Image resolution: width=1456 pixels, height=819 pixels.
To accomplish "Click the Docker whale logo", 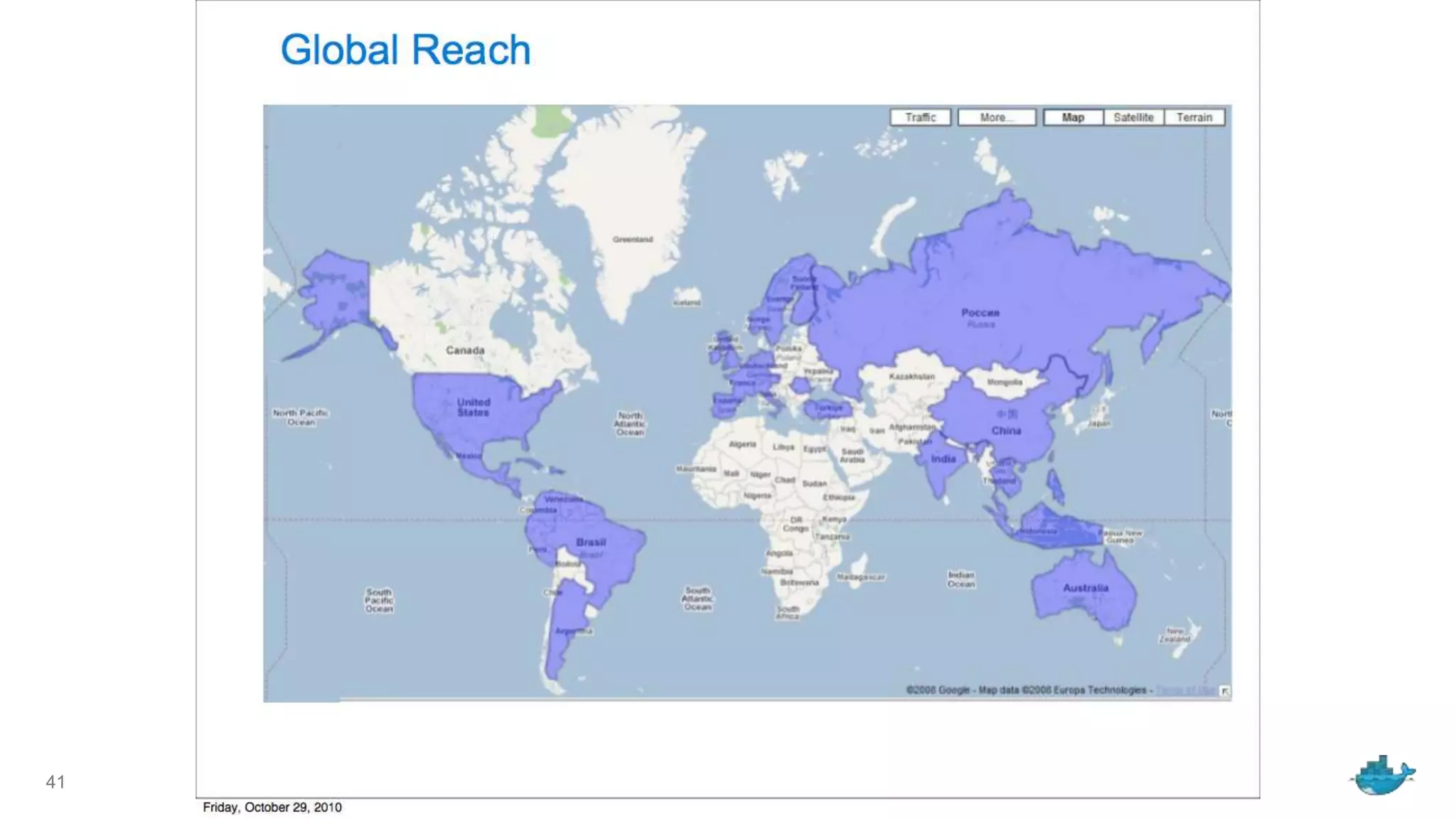I will (1381, 776).
